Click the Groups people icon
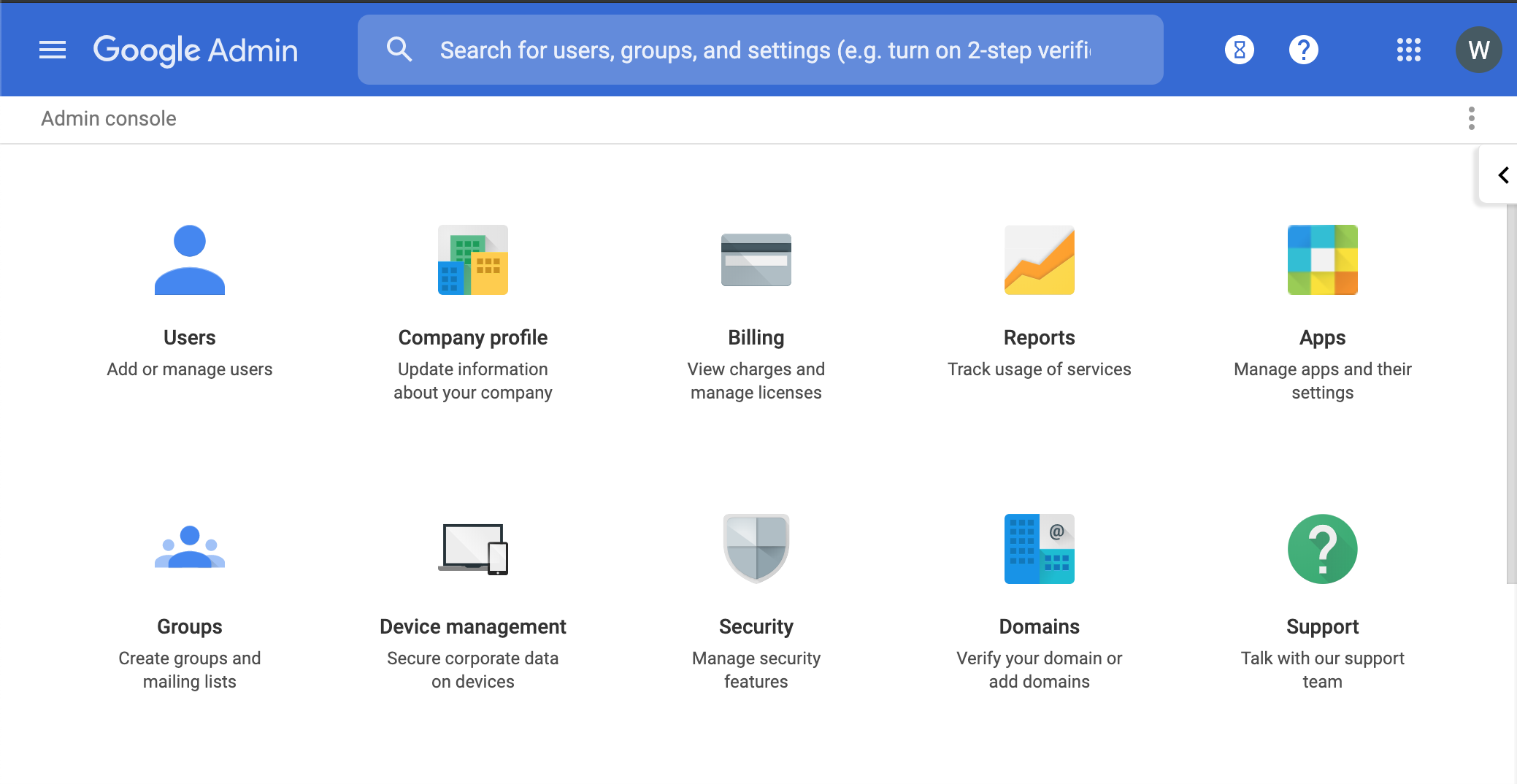Viewport: 1517px width, 784px height. click(190, 547)
